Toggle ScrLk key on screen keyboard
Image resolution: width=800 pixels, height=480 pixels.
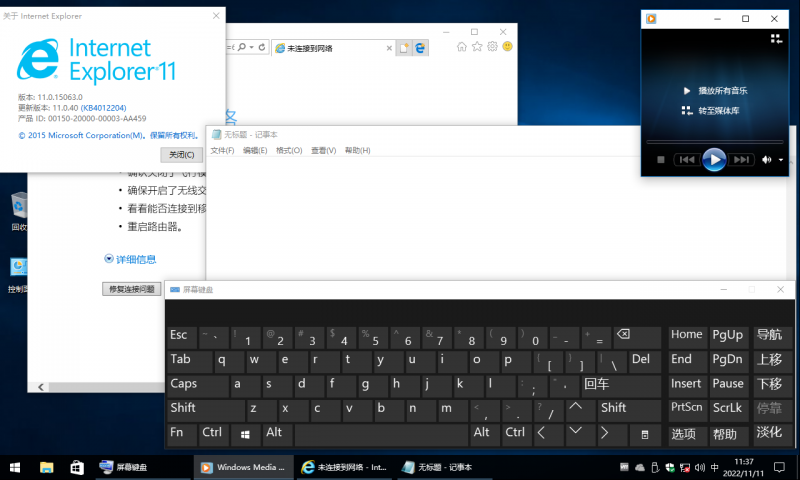click(729, 410)
